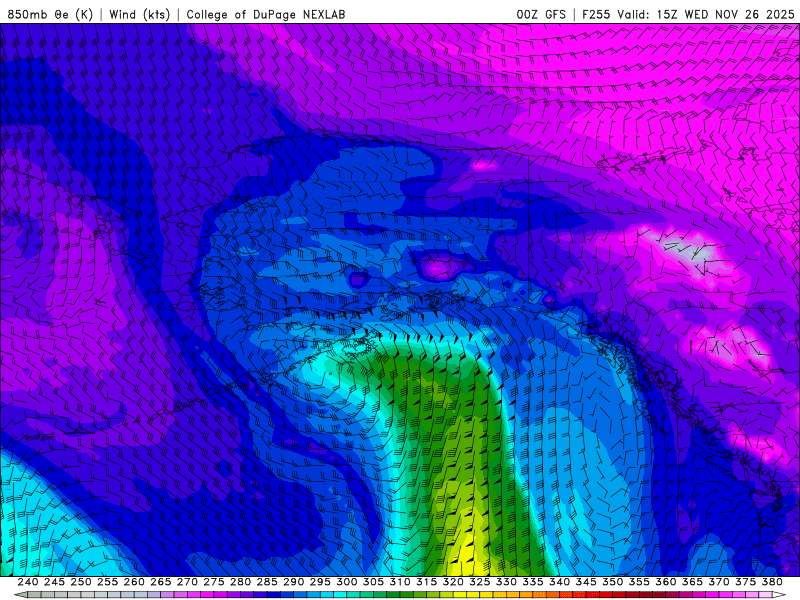Click the 250 value on color scale

coord(81,582)
